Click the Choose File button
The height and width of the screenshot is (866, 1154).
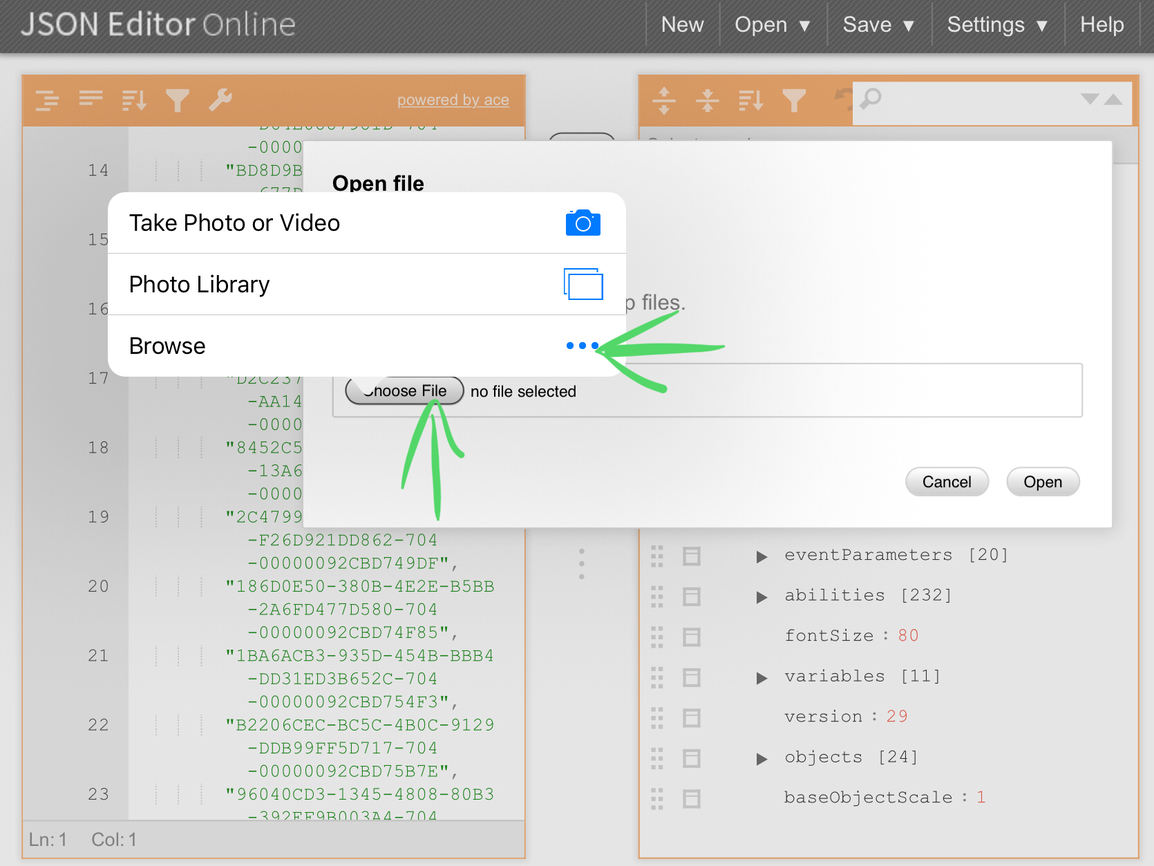[404, 391]
